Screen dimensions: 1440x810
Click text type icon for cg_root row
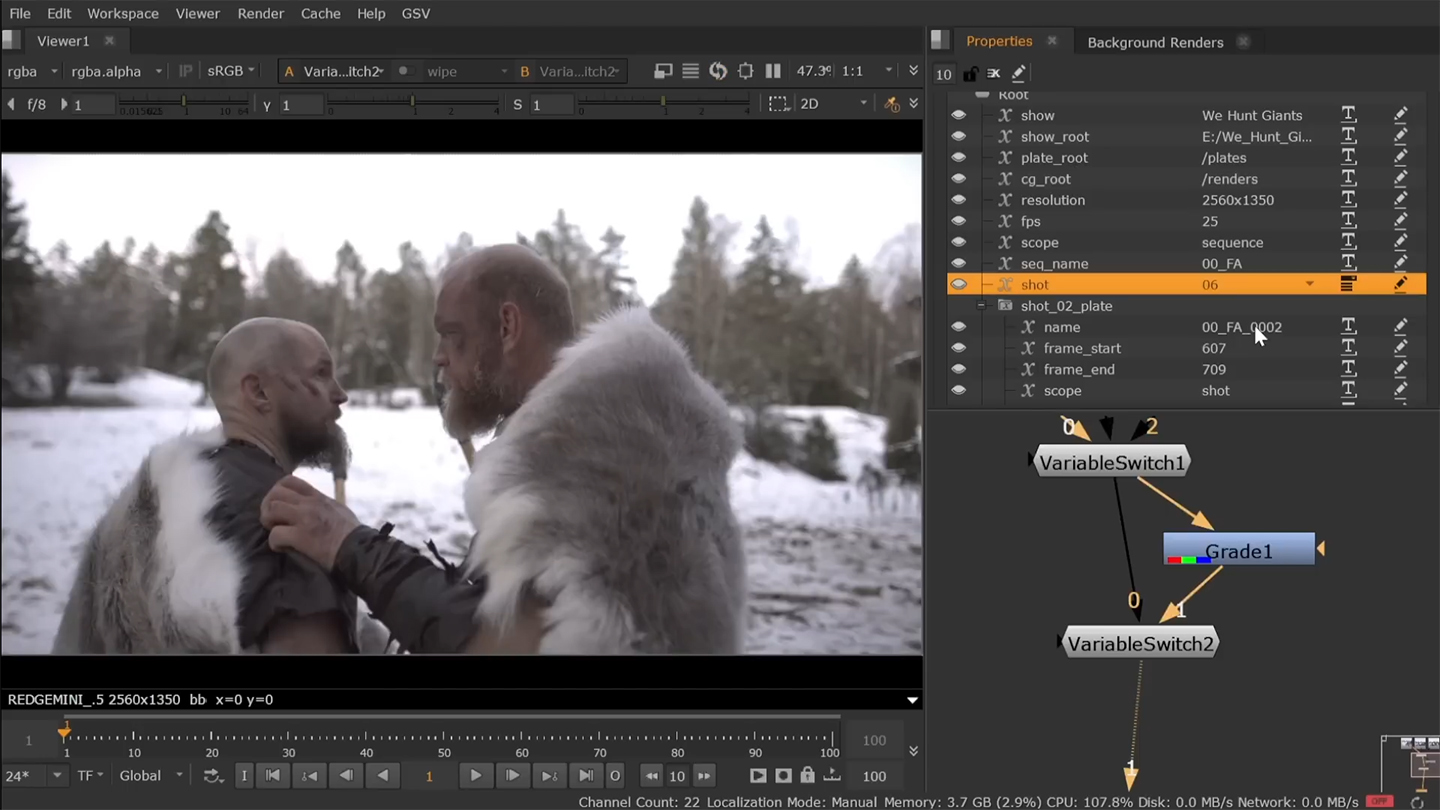click(1348, 179)
